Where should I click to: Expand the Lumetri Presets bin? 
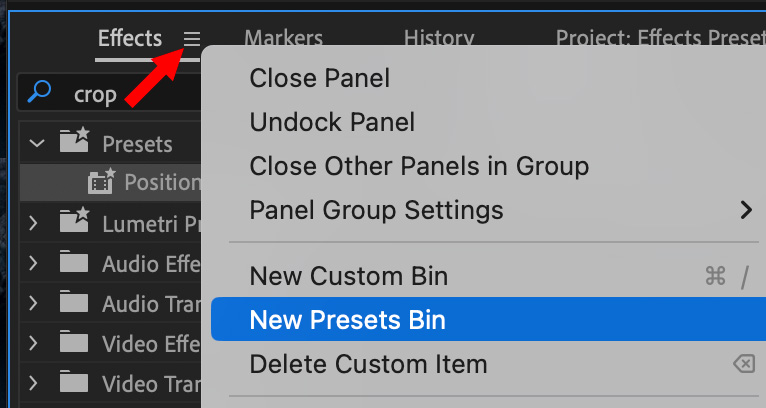coord(34,222)
